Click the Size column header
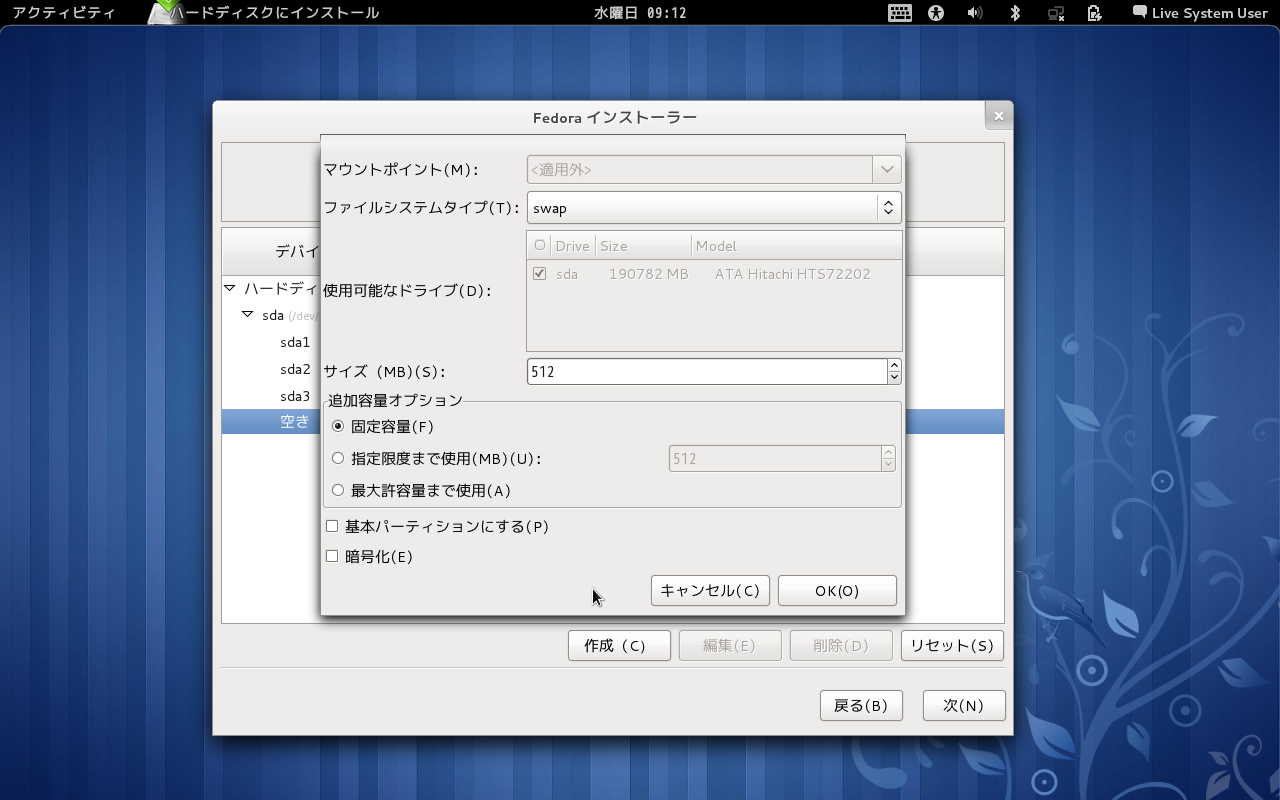The image size is (1280, 800). tap(643, 245)
